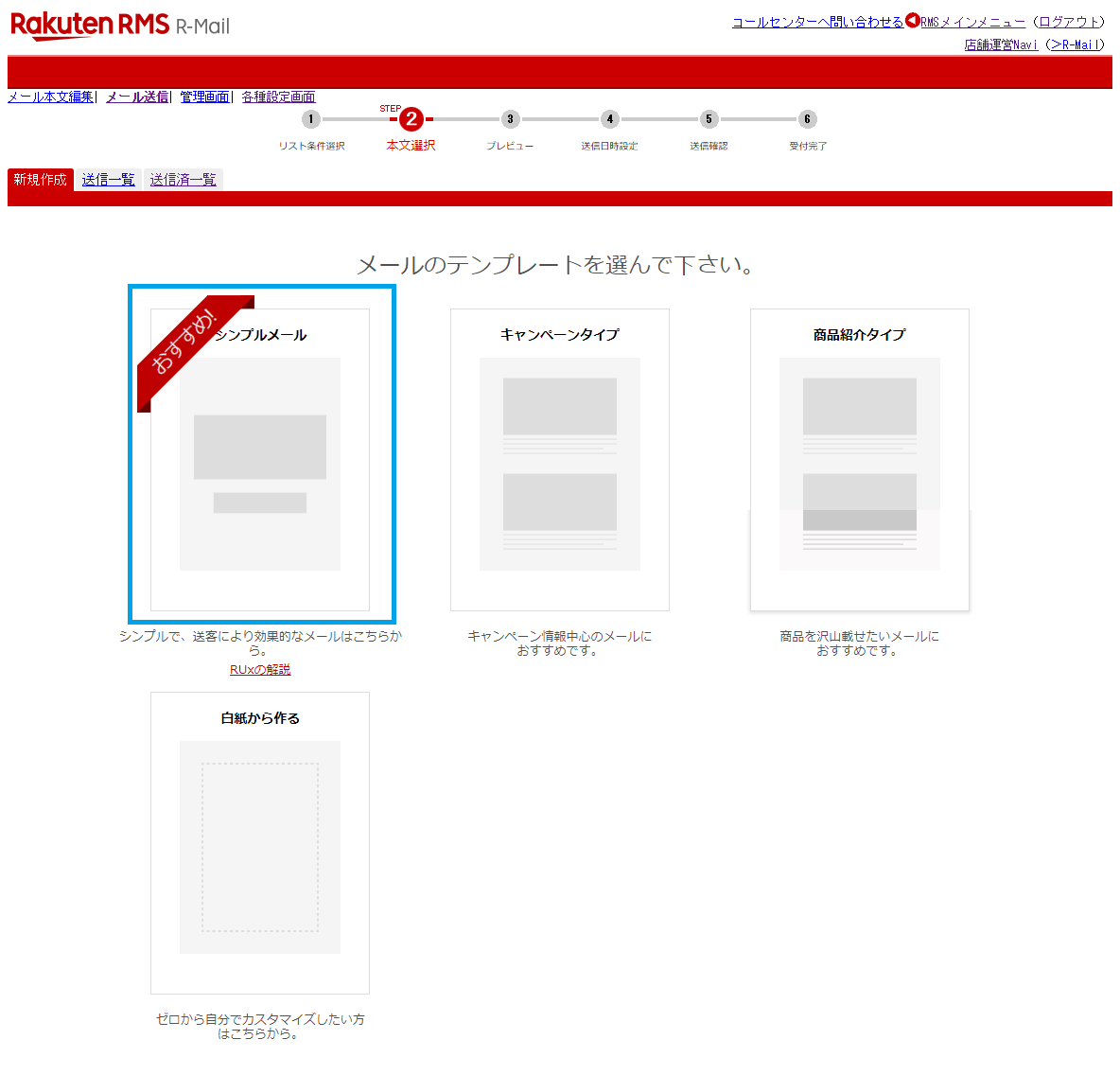The height and width of the screenshot is (1075, 1120).
Task: Pick the 商品紹介タイプ template
Action: [x=859, y=460]
